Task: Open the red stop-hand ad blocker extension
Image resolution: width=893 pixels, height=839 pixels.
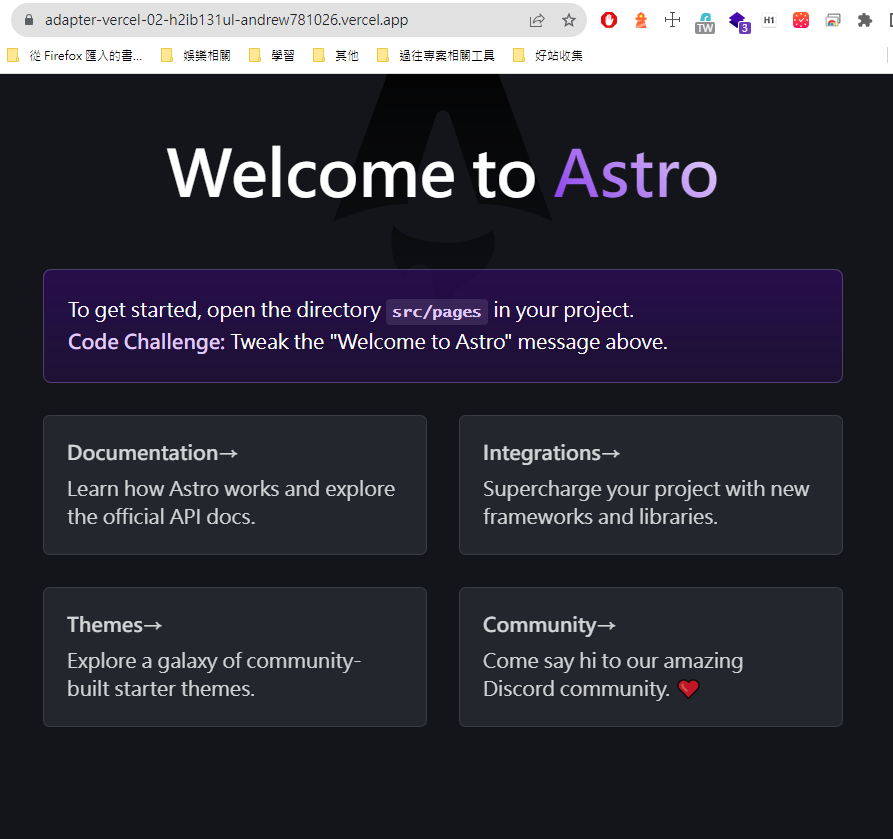Action: 609,21
